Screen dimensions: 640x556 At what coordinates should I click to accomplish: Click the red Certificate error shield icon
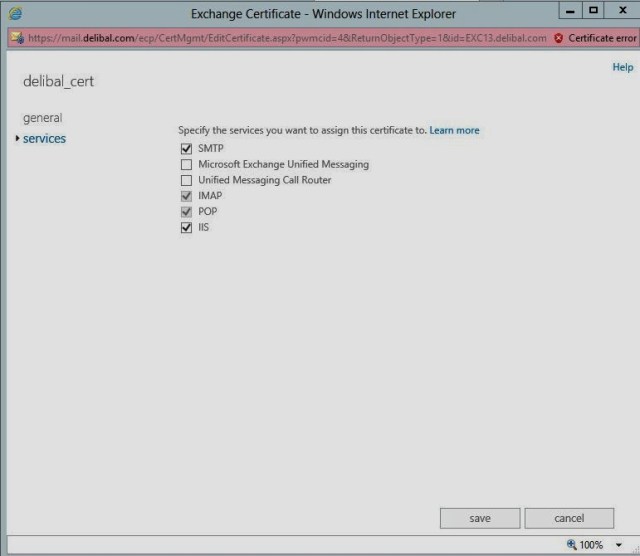[558, 38]
